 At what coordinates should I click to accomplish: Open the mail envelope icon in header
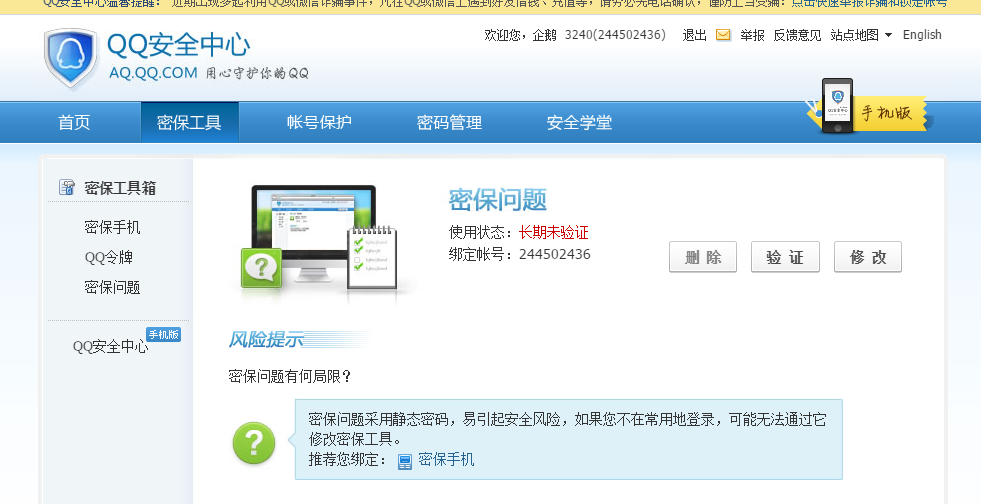pos(723,35)
